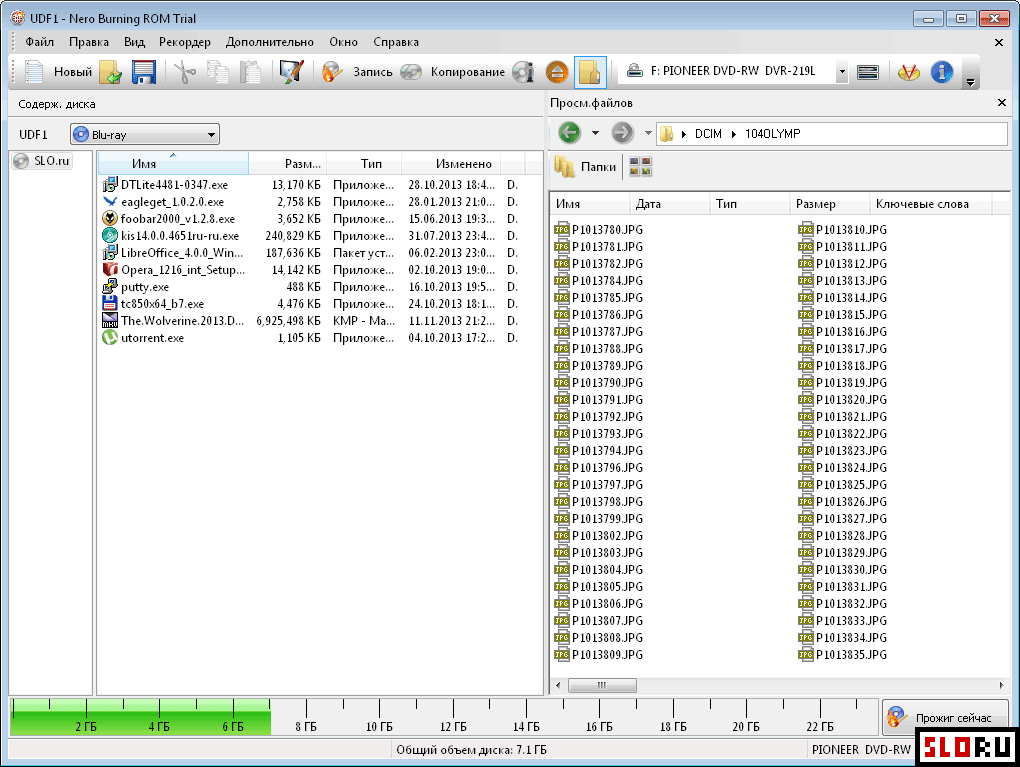Select P1013835.JPG in file browser
1020x767 pixels.
[843, 654]
